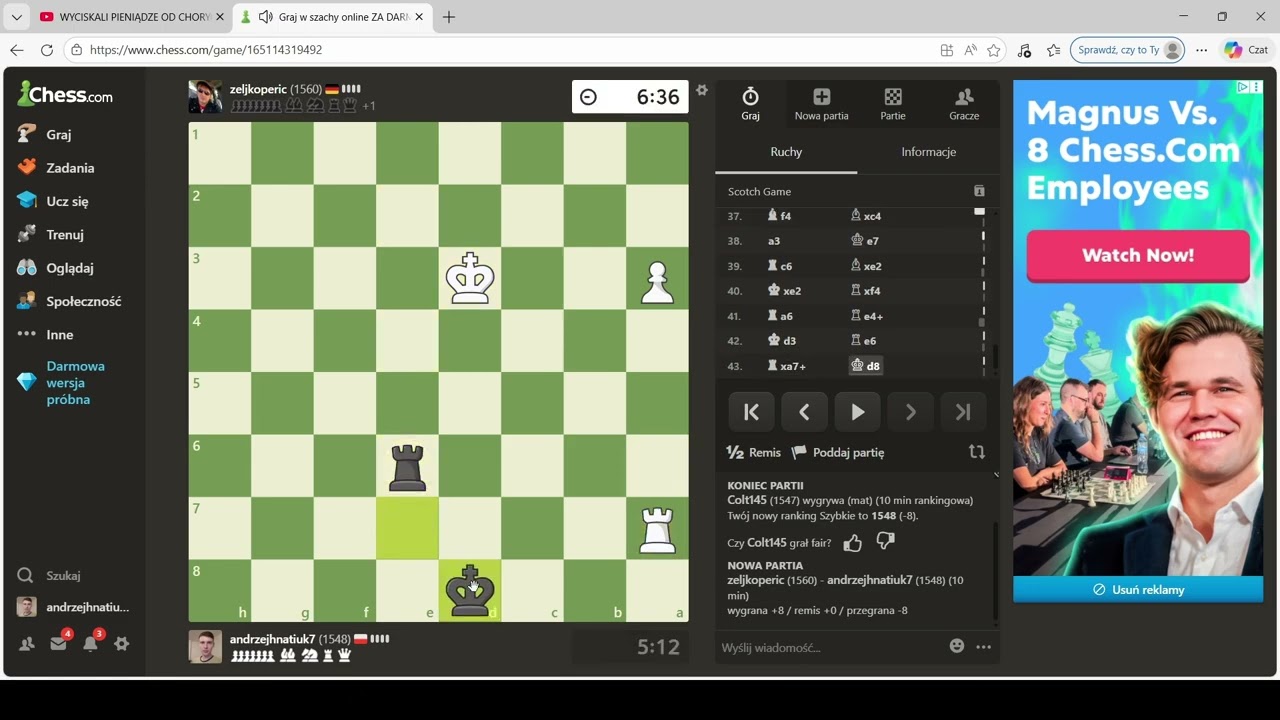Screen dimensions: 1280x720
Task: Select move 37 Bxc4 in move list
Action: [866, 216]
